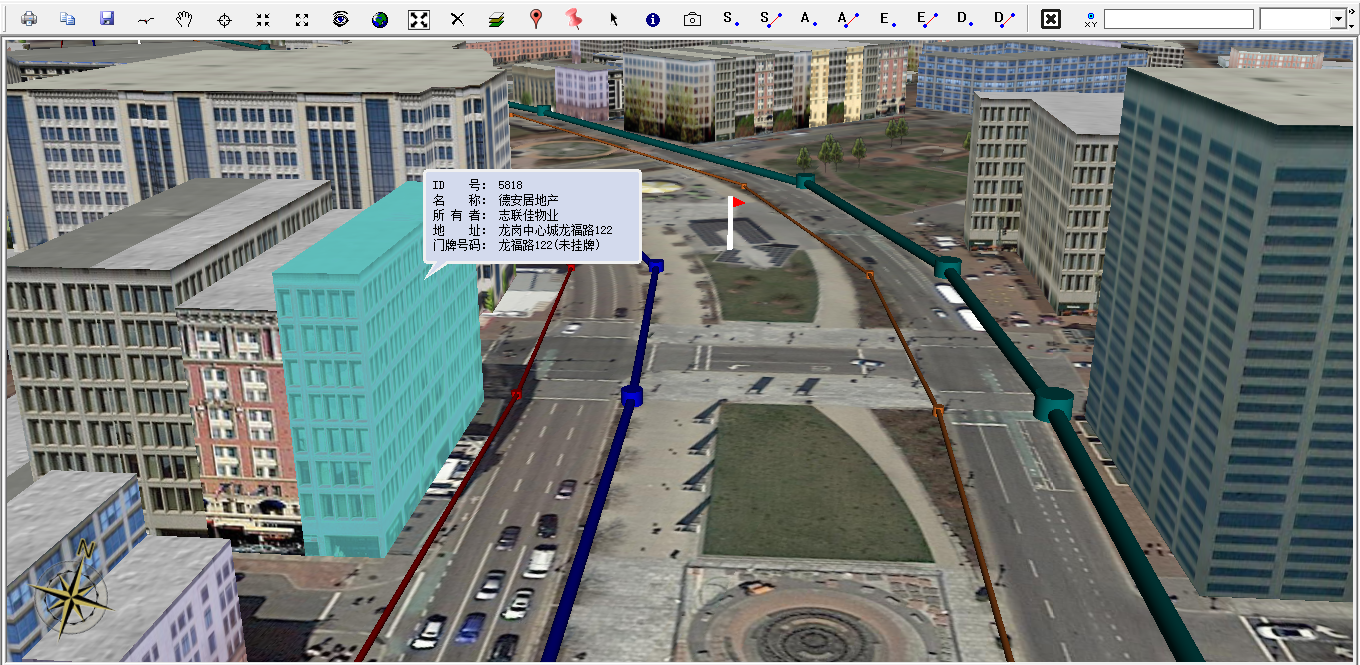The width and height of the screenshot is (1360, 665).
Task: Open the dropdown at toolbar right end
Action: click(x=1338, y=19)
